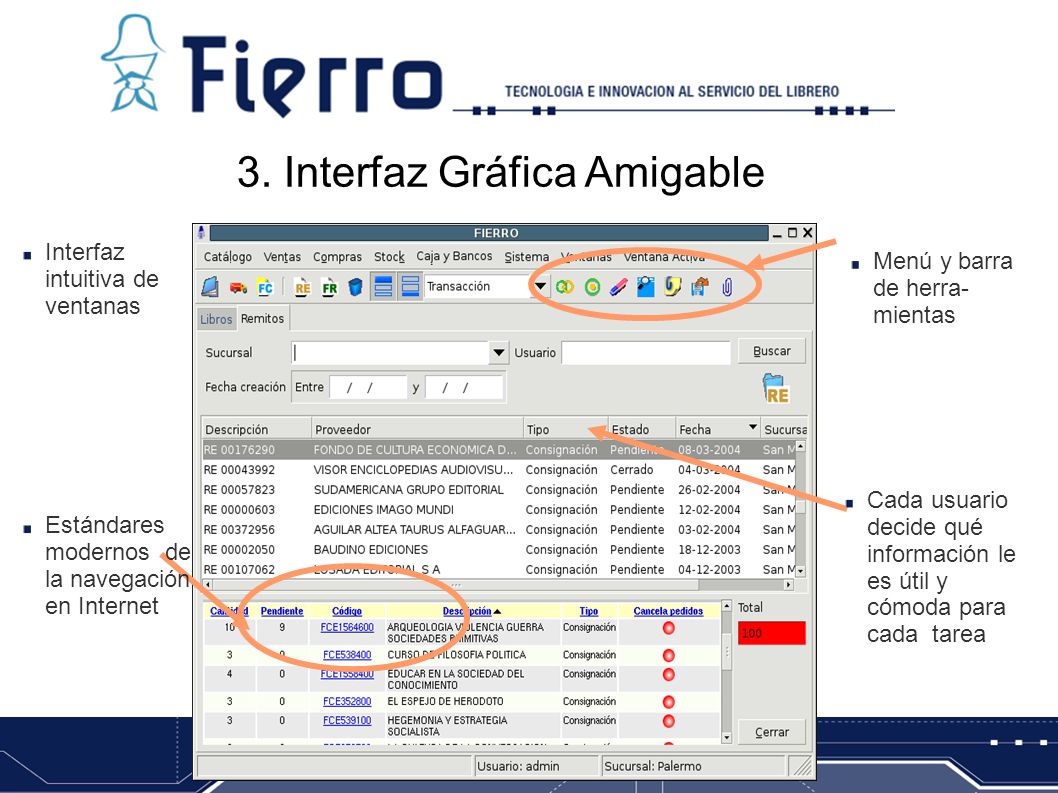Toggle the top-panel layout toolbar button

point(383,286)
